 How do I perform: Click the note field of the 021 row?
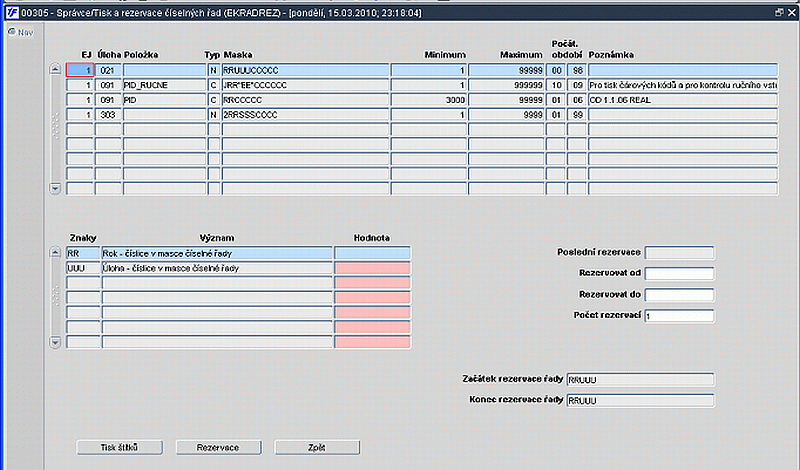[x=683, y=70]
